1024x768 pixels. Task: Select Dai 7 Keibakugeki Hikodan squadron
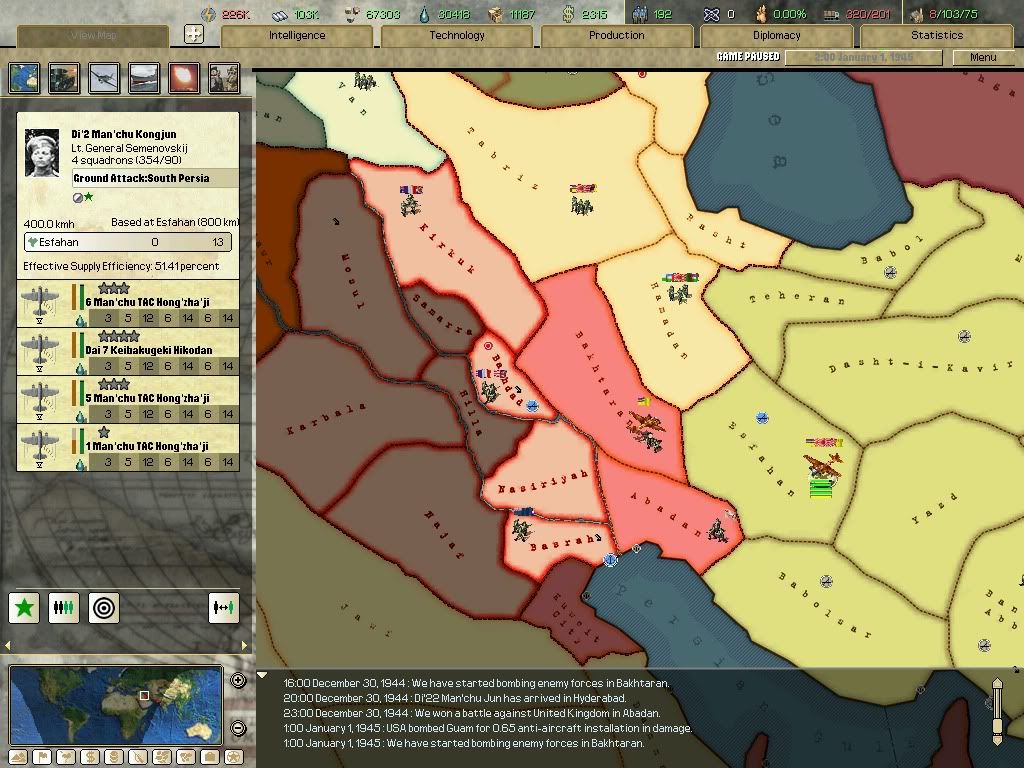[128, 352]
